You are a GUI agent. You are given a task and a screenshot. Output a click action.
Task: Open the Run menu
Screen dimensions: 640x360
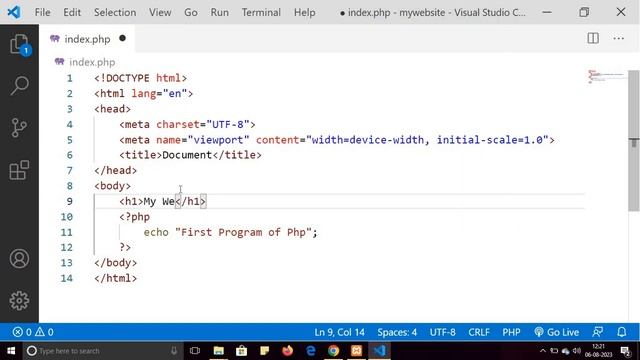[220, 12]
